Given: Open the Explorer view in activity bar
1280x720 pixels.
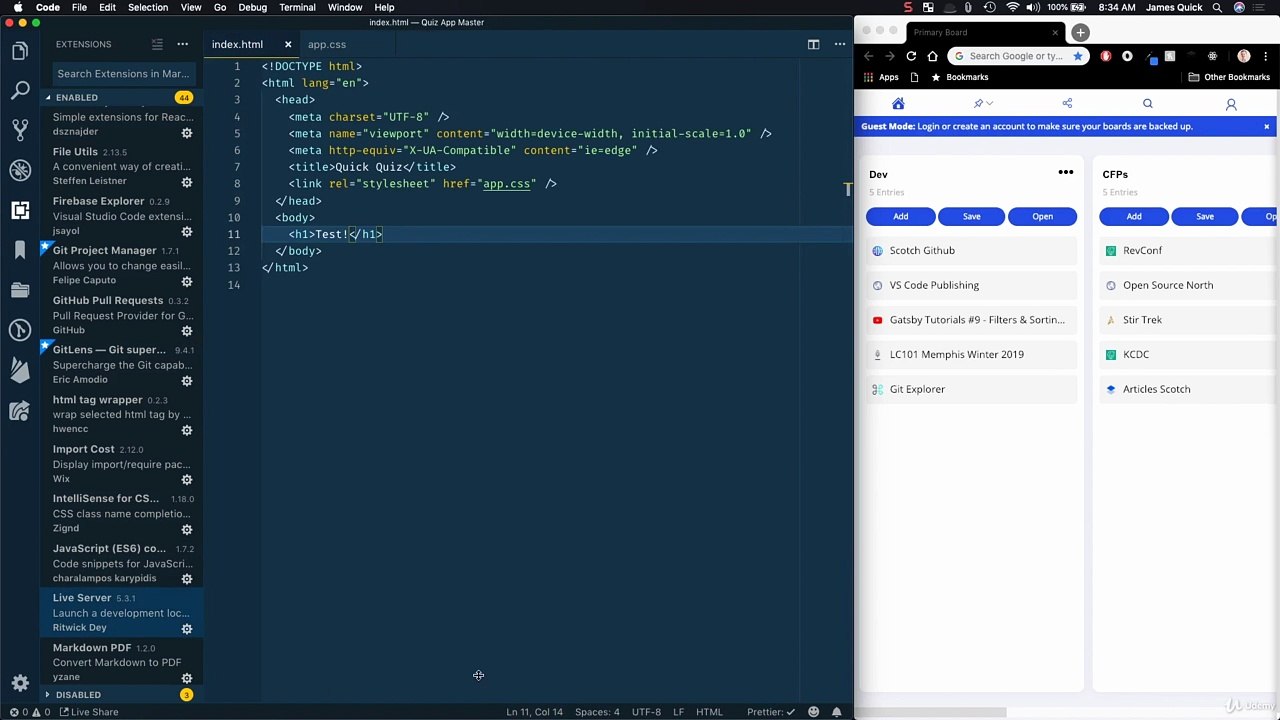Looking at the screenshot, I should tap(20, 52).
